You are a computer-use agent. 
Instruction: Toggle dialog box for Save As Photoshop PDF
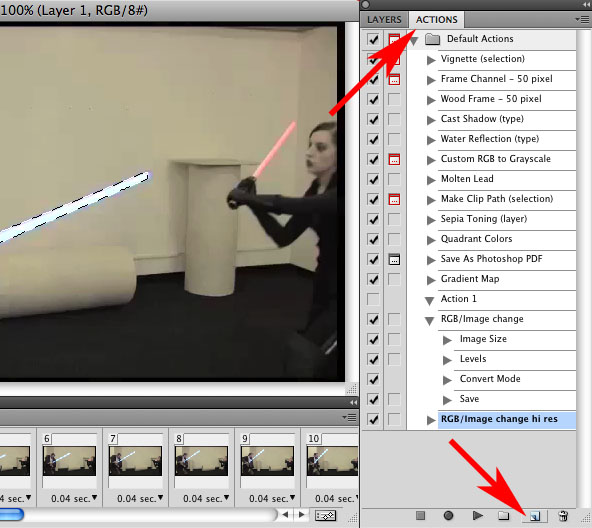394,259
